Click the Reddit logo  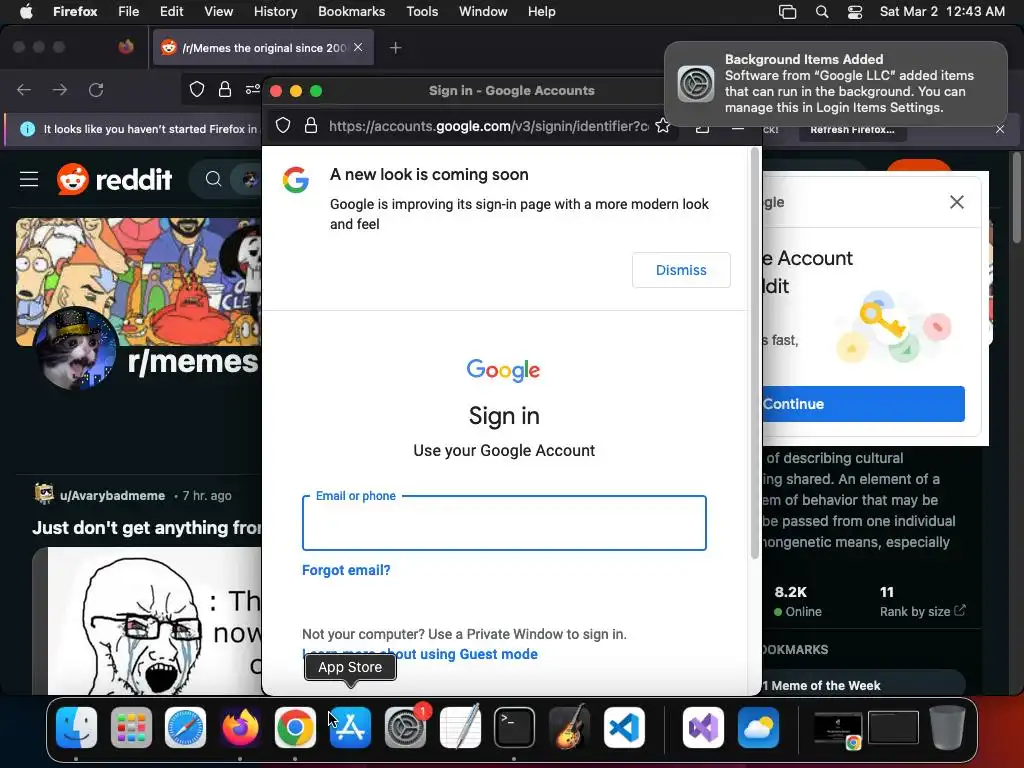click(114, 179)
